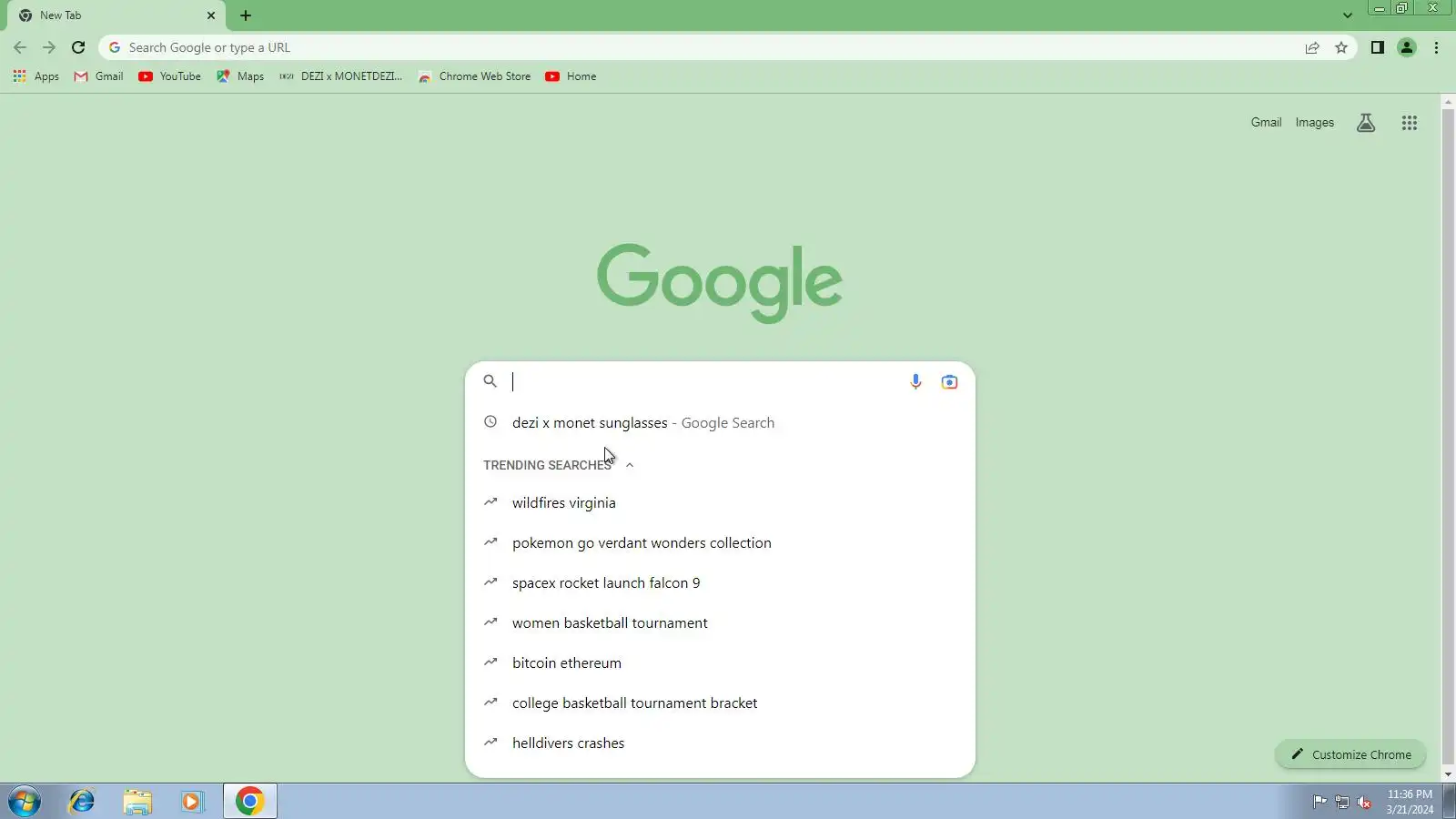Open the Google apps grid launcher
Screen dimensions: 1456x819
(x=1410, y=123)
